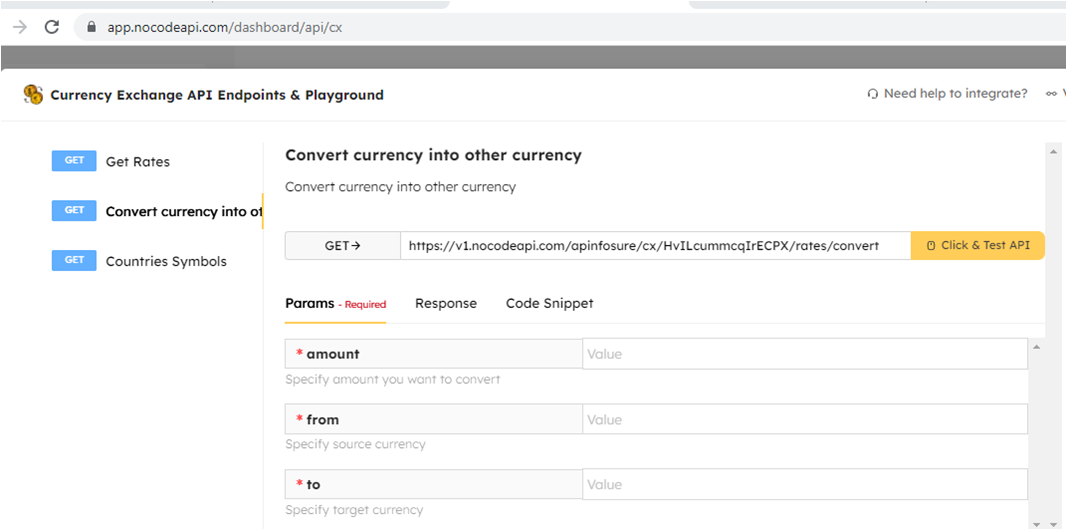Click the endpoint URL field ending rates/convert
The image size is (1067, 530).
click(656, 246)
